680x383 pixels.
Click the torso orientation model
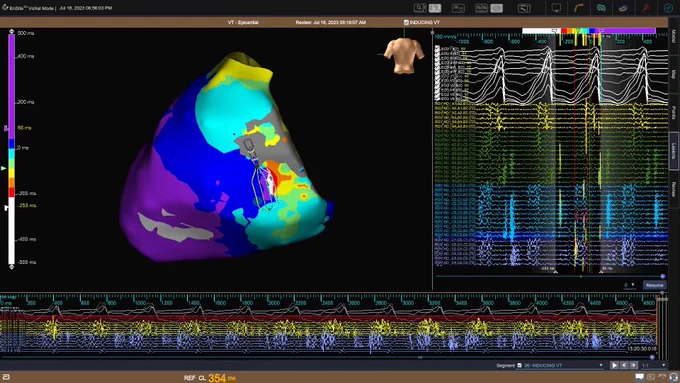pos(404,56)
